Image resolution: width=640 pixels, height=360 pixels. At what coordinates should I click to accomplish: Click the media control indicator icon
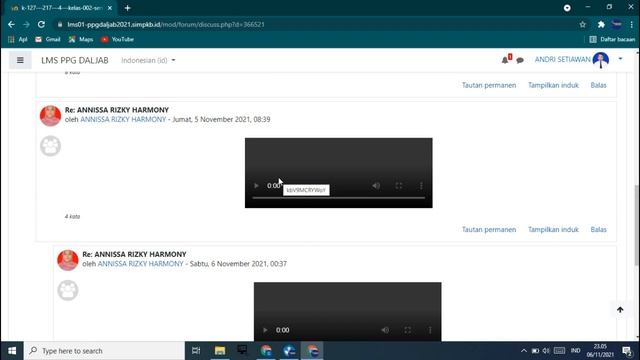567,8
